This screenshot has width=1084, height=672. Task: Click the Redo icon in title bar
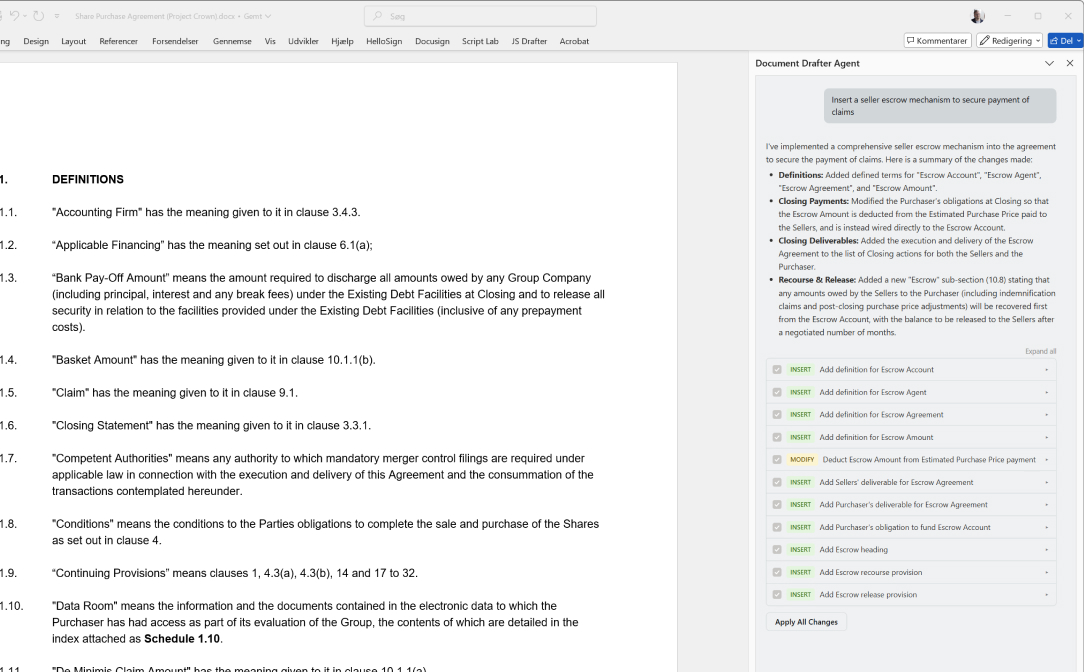[x=39, y=16]
